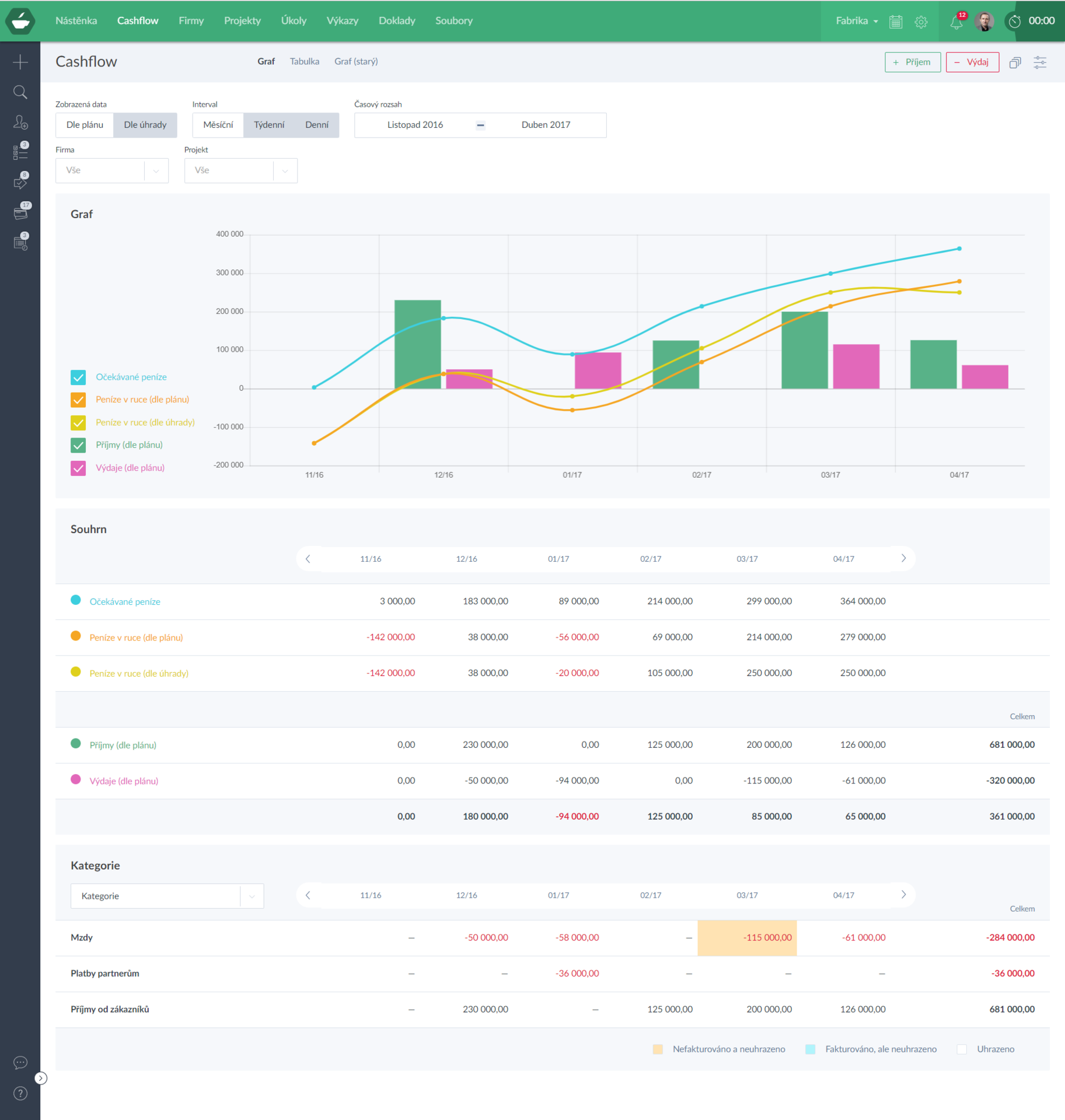Click the Příjem button
Viewport: 1065px width, 1120px height.
pyautogui.click(x=912, y=62)
